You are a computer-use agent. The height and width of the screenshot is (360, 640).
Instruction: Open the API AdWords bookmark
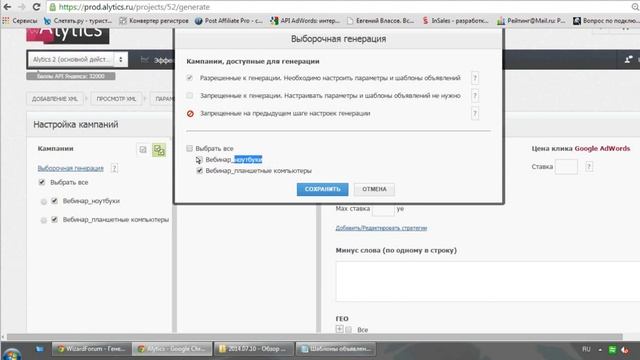coord(305,20)
